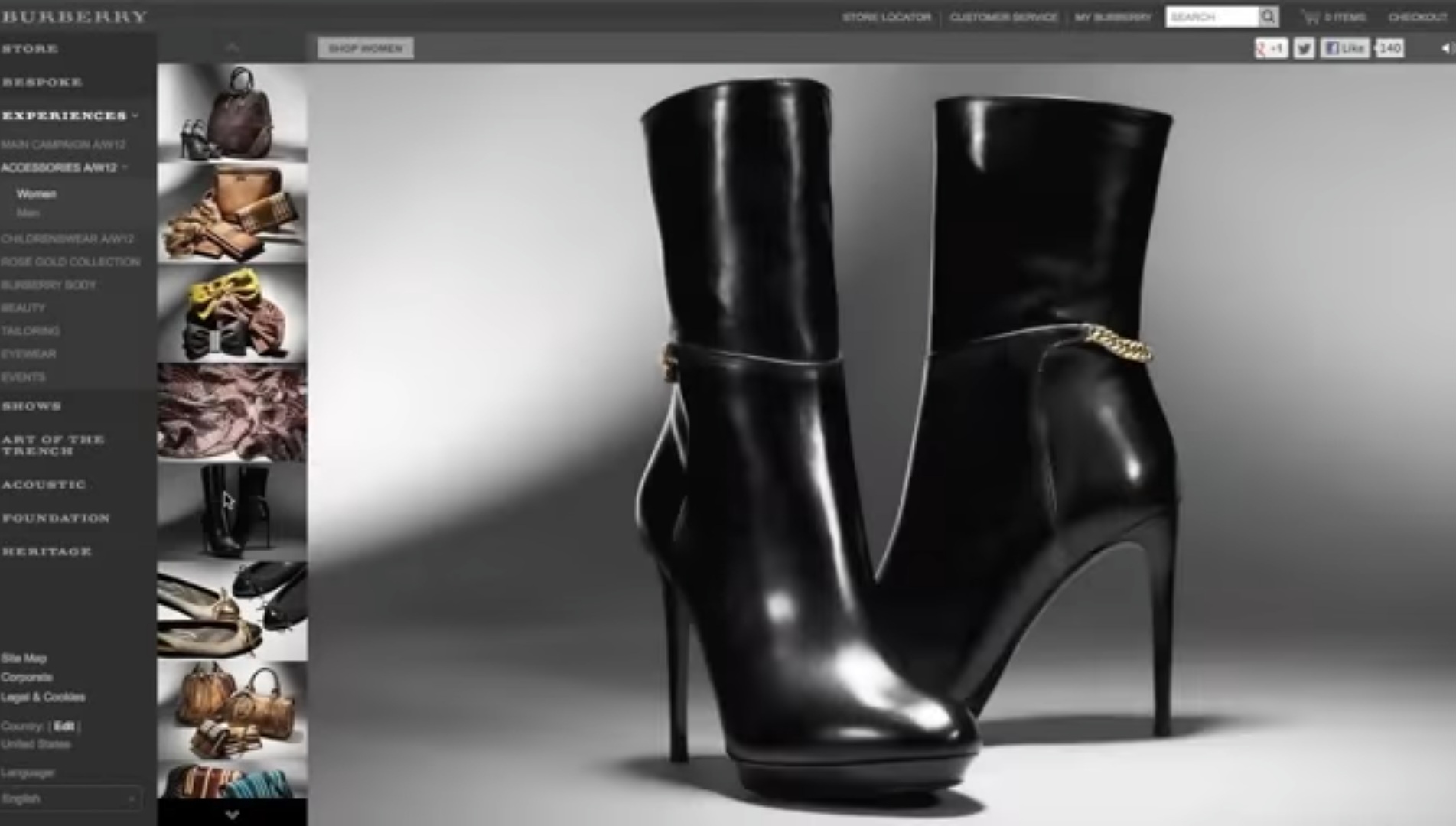
Task: Click the Google +1 button
Action: (x=1270, y=49)
